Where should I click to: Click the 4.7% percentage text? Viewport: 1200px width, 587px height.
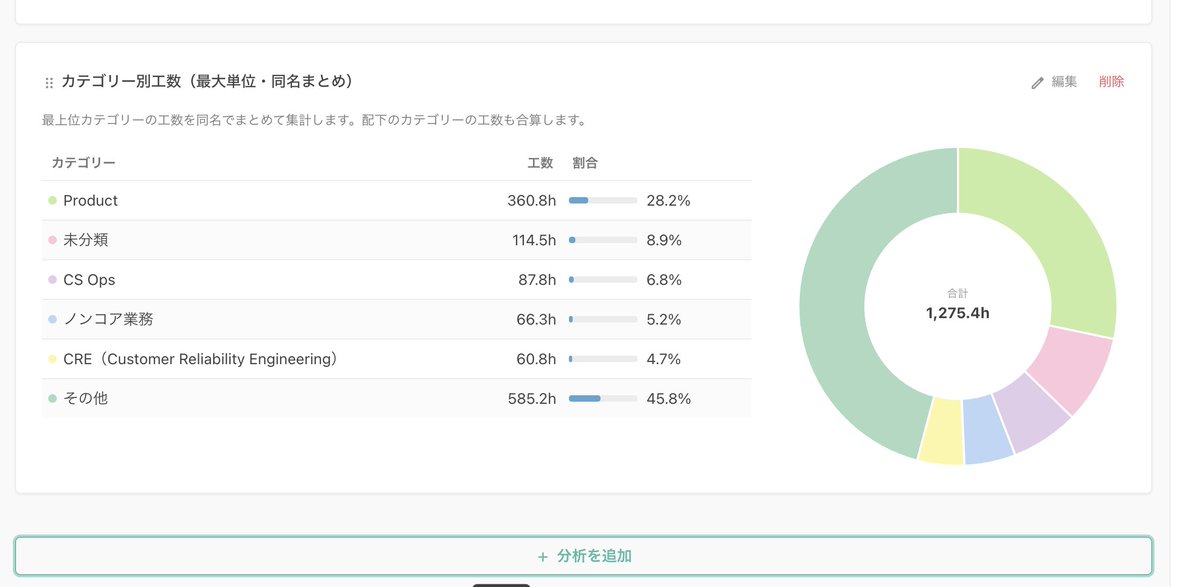coord(664,358)
